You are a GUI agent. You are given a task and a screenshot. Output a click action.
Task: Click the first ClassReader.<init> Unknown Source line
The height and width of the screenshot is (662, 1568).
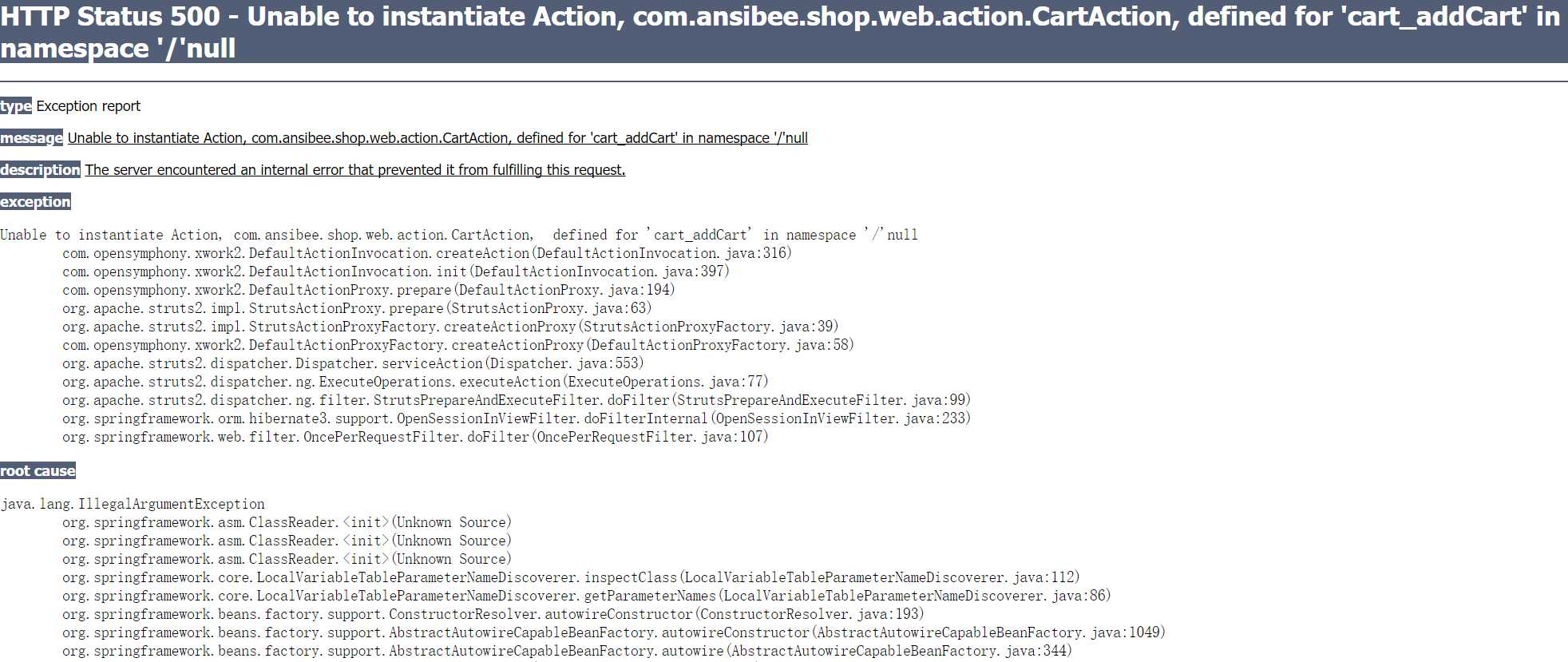(287, 522)
